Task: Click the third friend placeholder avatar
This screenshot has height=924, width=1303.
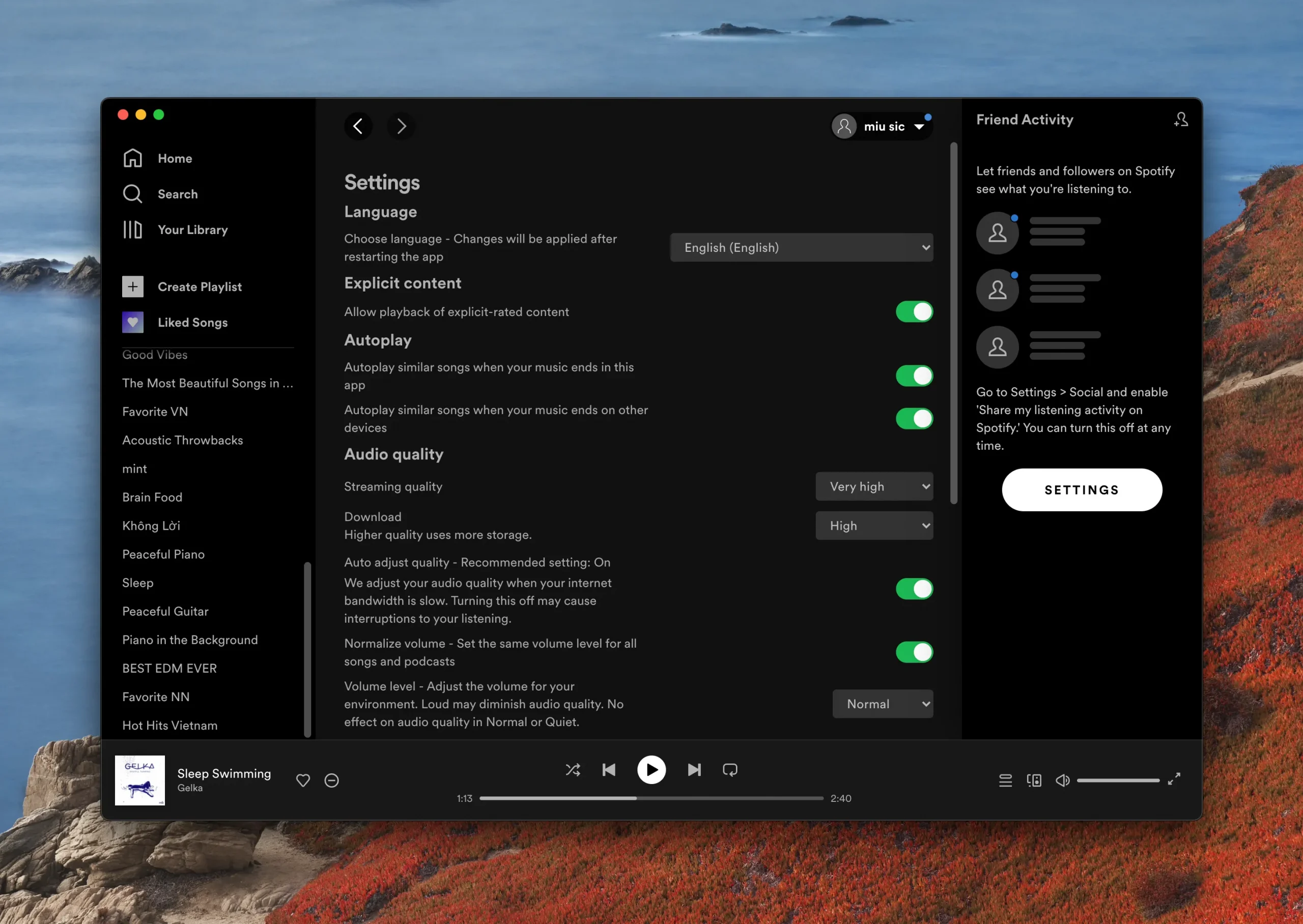Action: (x=997, y=346)
